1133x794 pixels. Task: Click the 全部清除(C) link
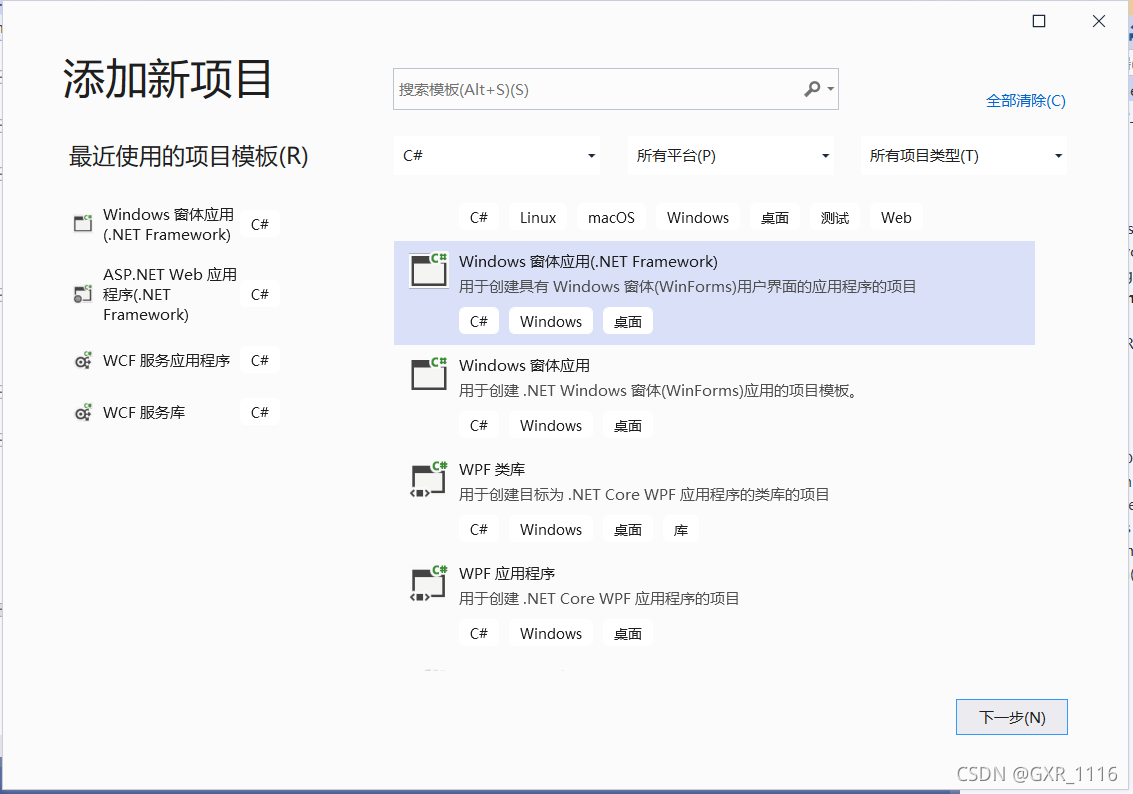tap(1025, 100)
